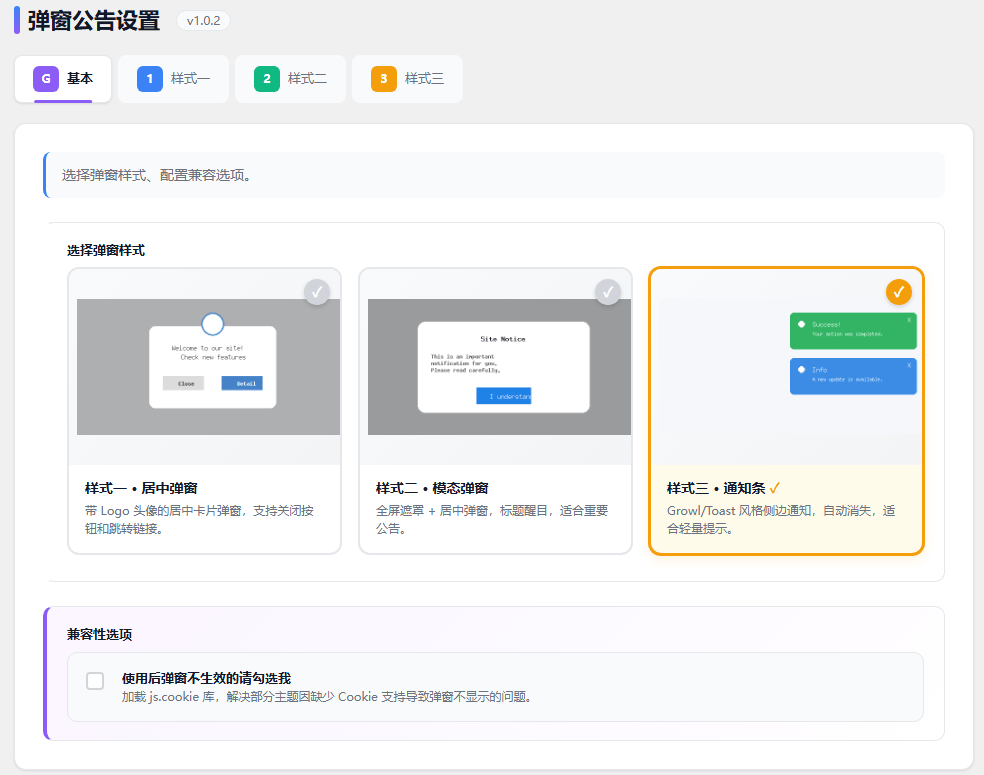Switch to the 样式三 tab
The height and width of the screenshot is (775, 984).
[407, 79]
